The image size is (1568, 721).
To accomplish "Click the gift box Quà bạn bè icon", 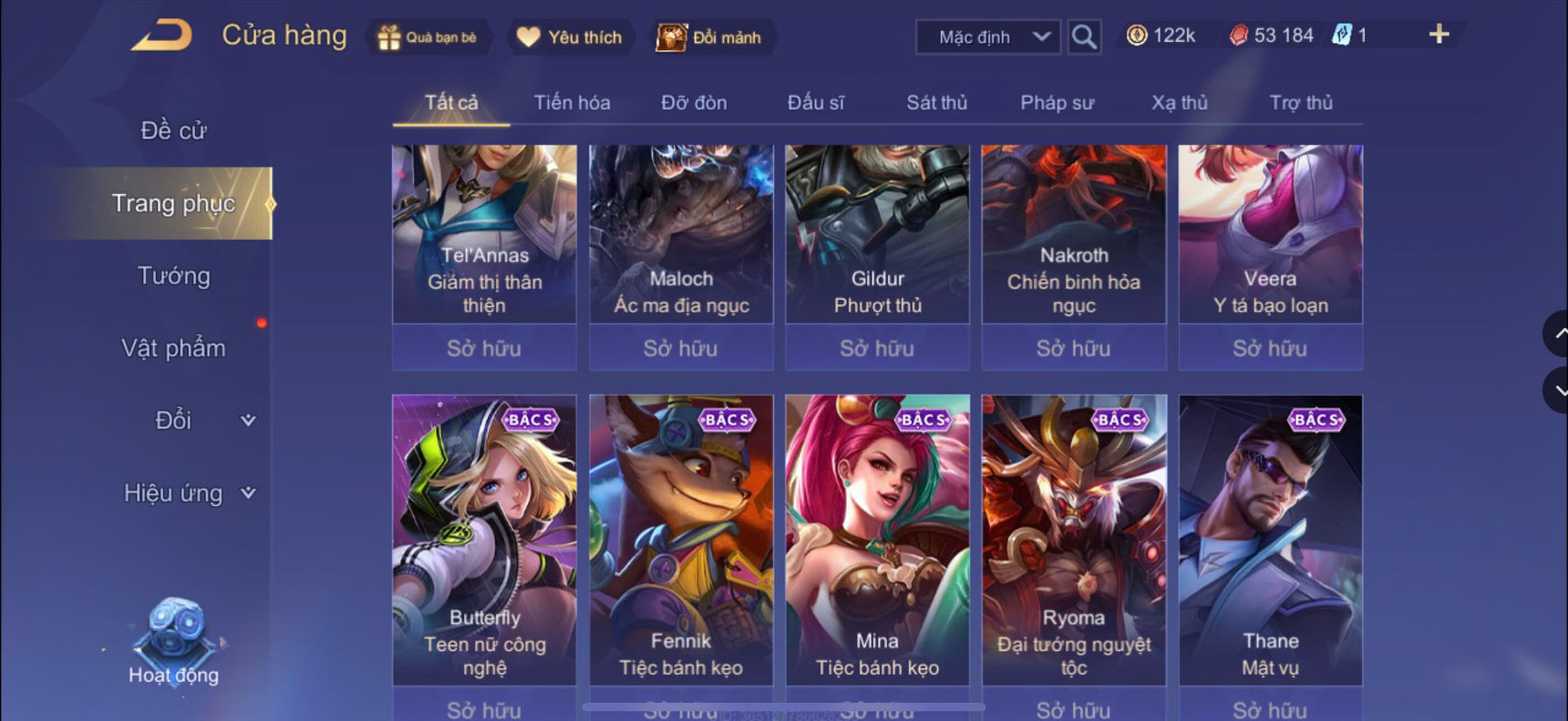I will point(389,37).
